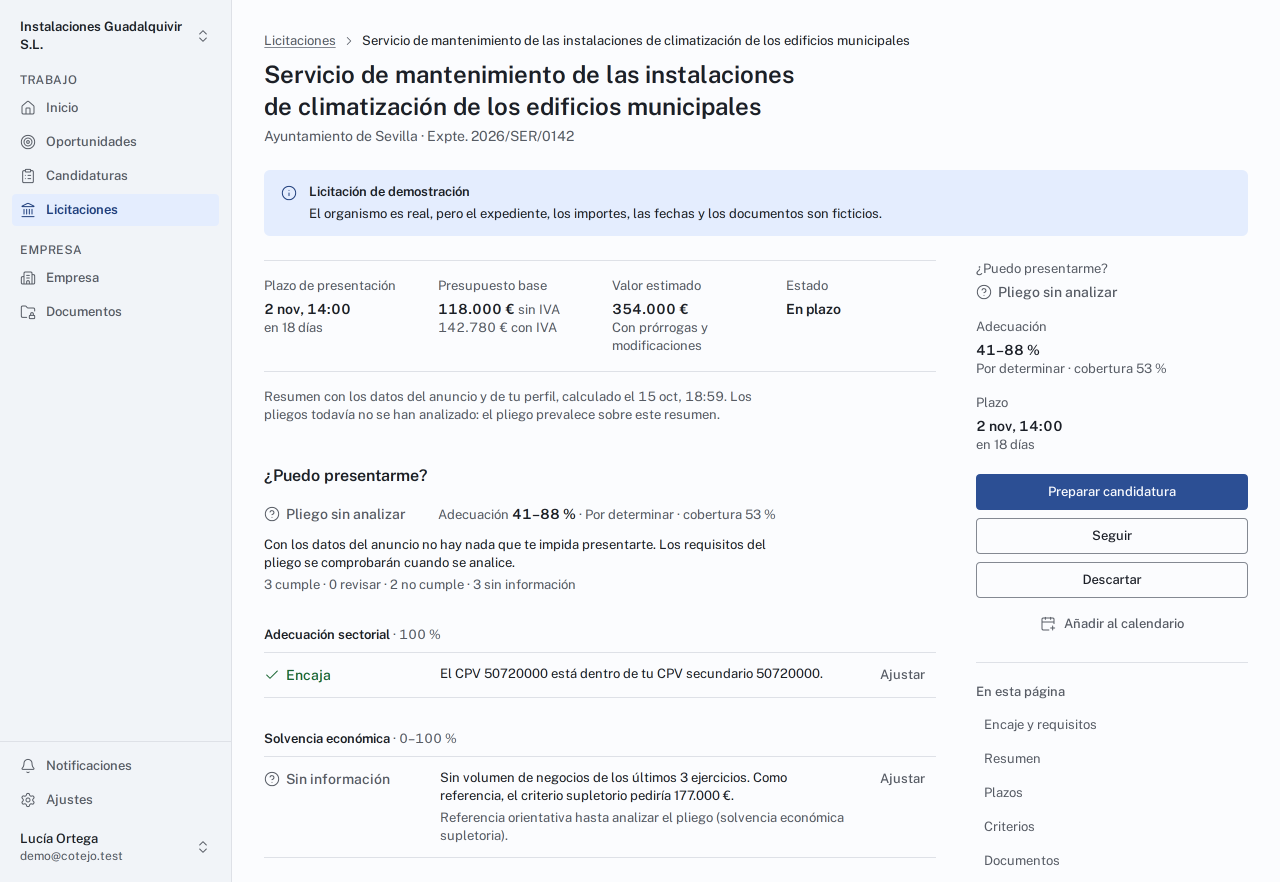Open Notificaciones
The width and height of the screenshot is (1280, 882).
(115, 766)
